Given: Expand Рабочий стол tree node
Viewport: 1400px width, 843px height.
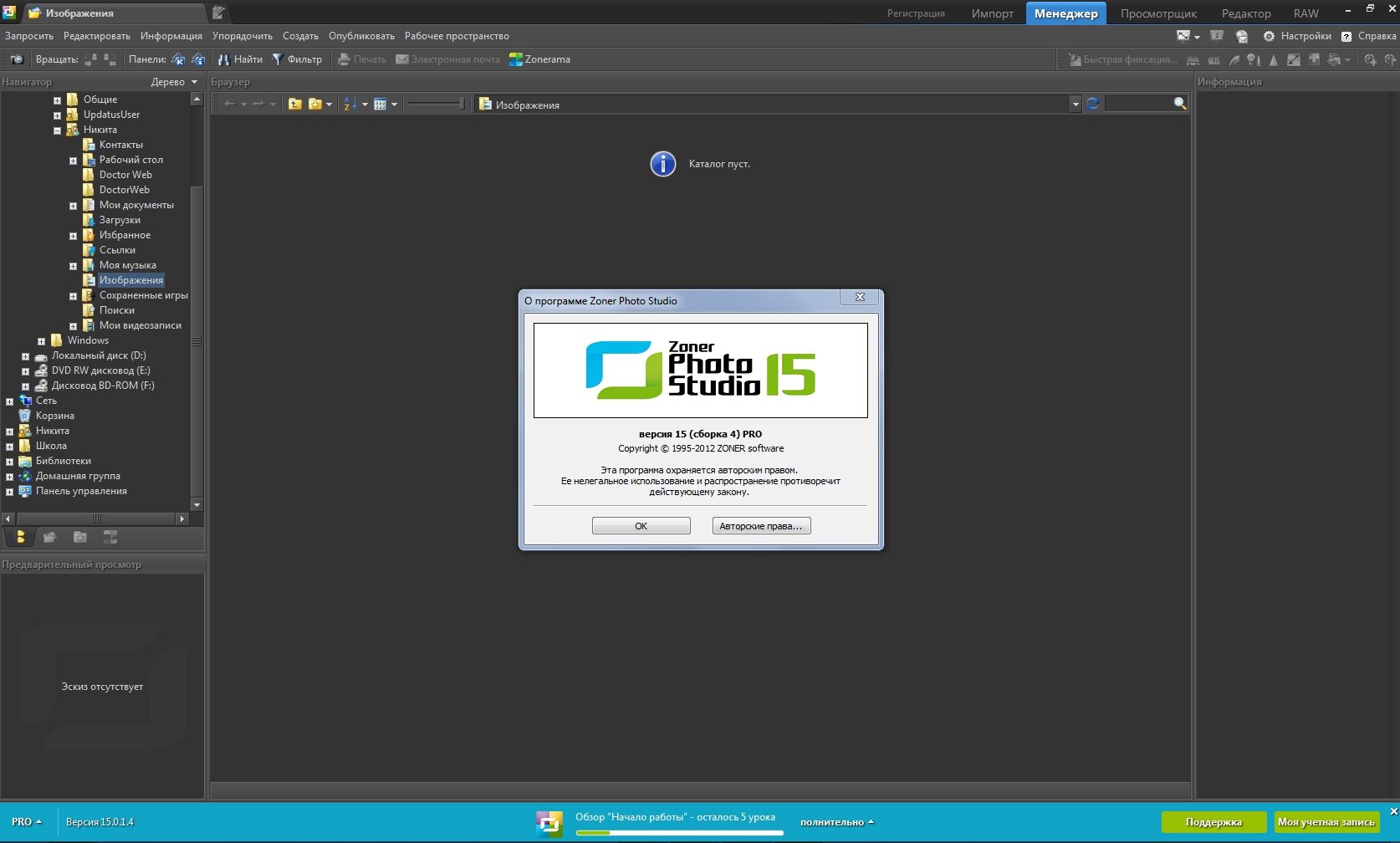Looking at the screenshot, I should tap(73, 161).
